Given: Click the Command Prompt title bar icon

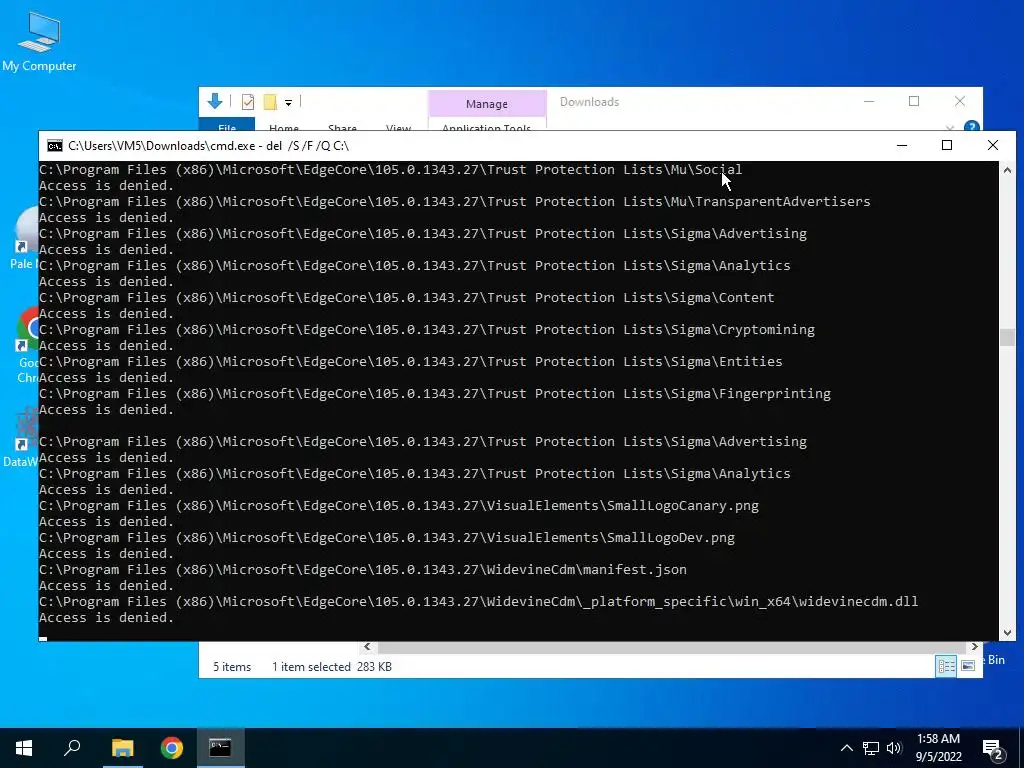Looking at the screenshot, I should [55, 146].
